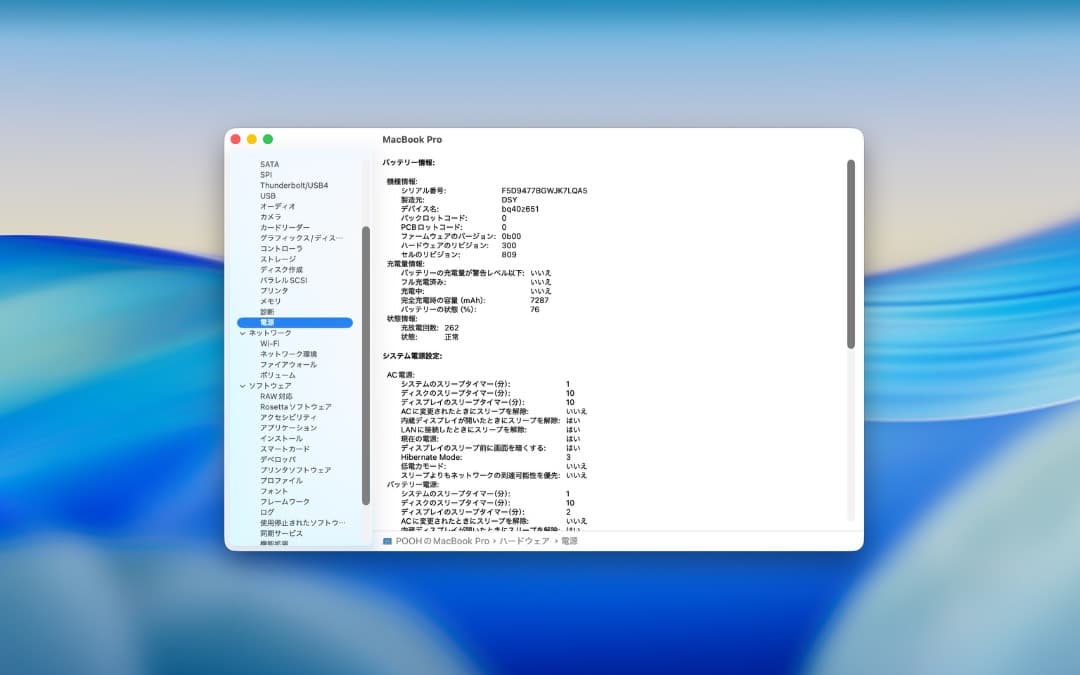Click the condition value 正常
Screen dimensions: 1080x675
451,338
